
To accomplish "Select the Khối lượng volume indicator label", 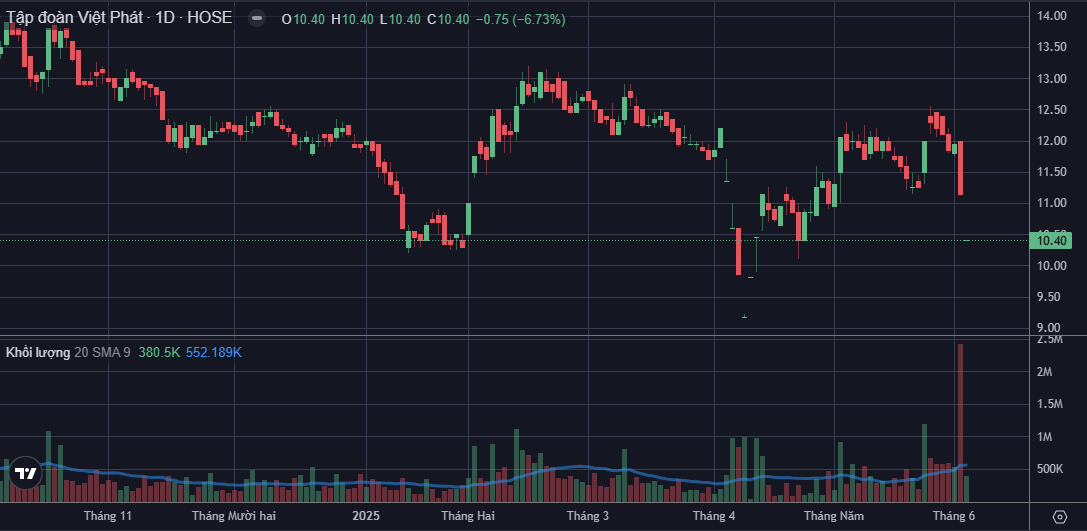I will pos(38,352).
